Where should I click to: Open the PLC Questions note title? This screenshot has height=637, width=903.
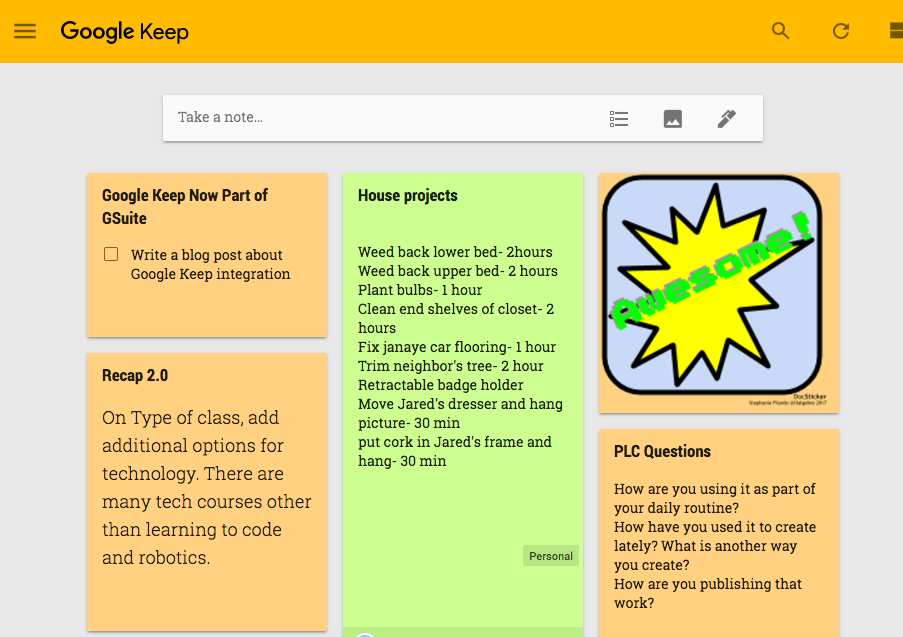pos(662,451)
